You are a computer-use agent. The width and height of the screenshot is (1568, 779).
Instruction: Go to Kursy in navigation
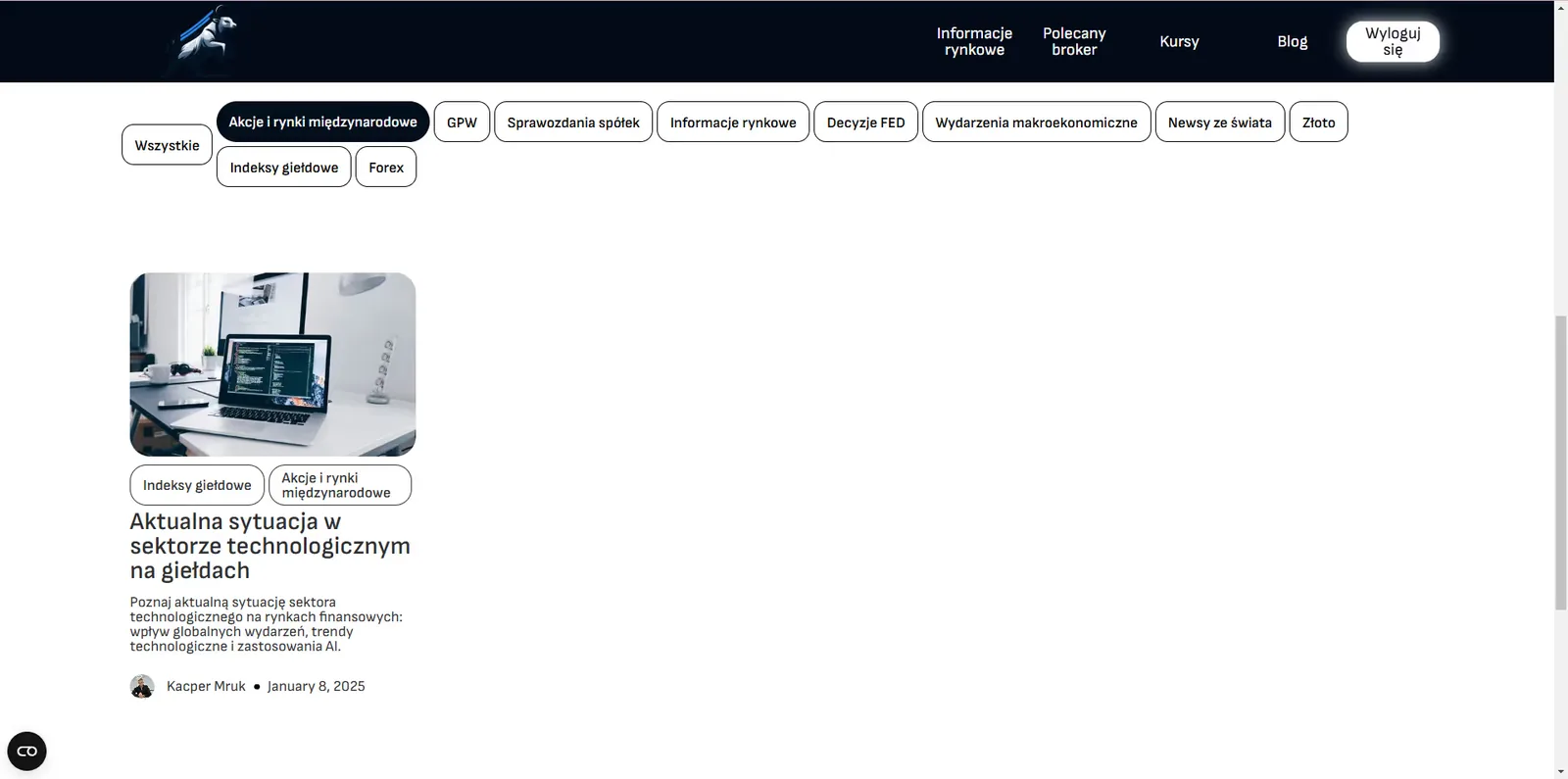(x=1179, y=41)
